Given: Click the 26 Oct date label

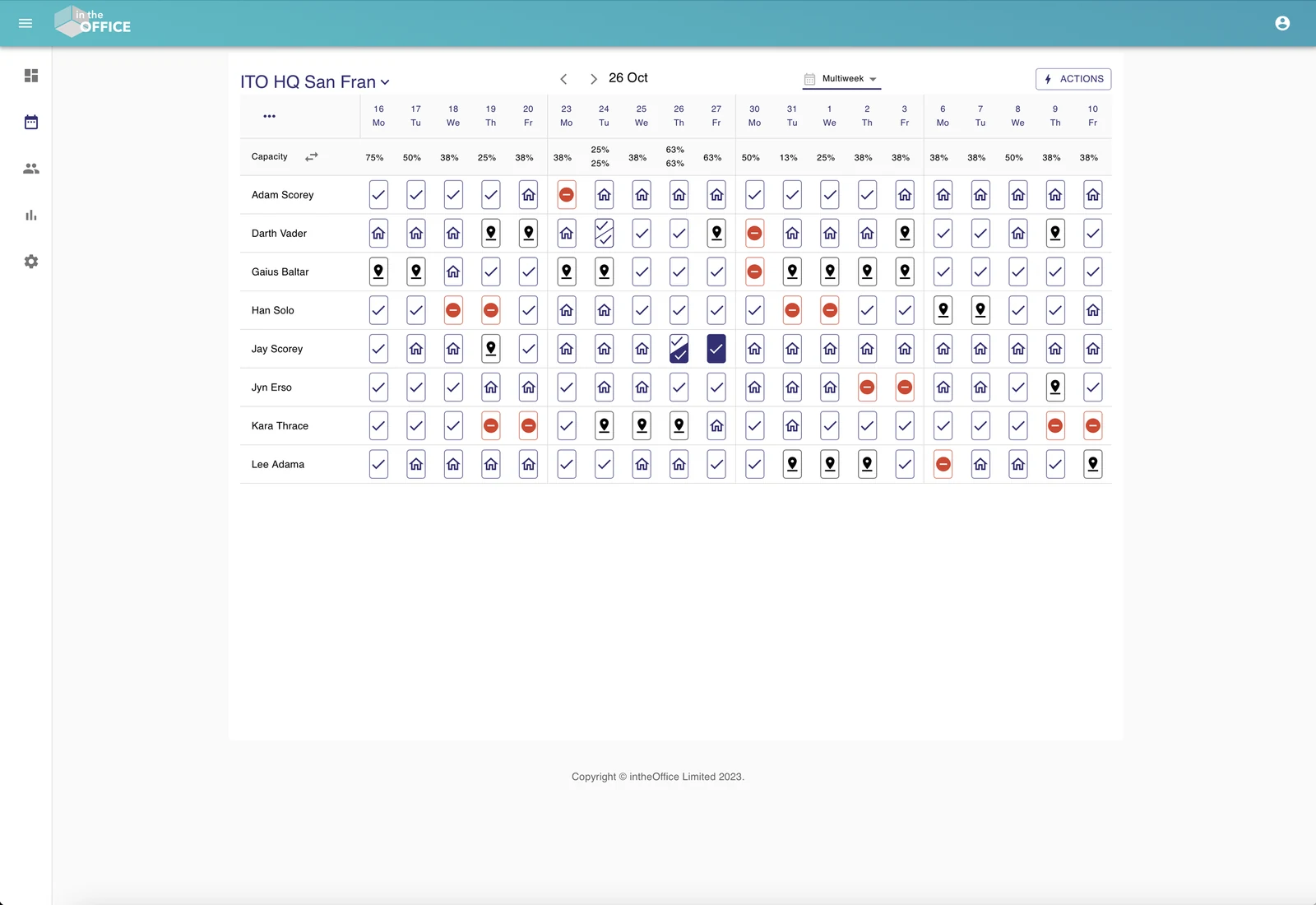Looking at the screenshot, I should coord(628,77).
